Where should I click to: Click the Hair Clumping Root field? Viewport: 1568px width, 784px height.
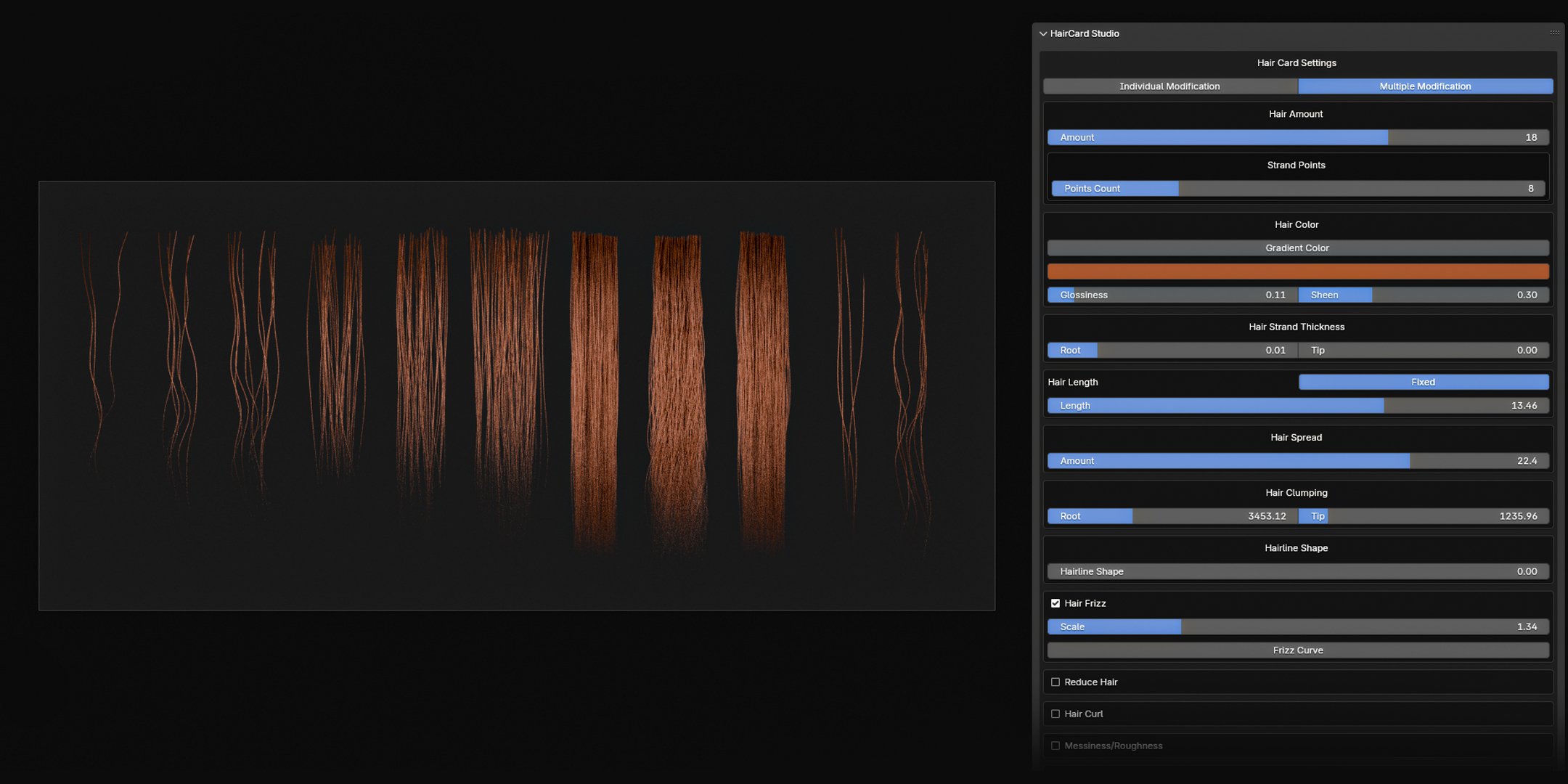1172,516
